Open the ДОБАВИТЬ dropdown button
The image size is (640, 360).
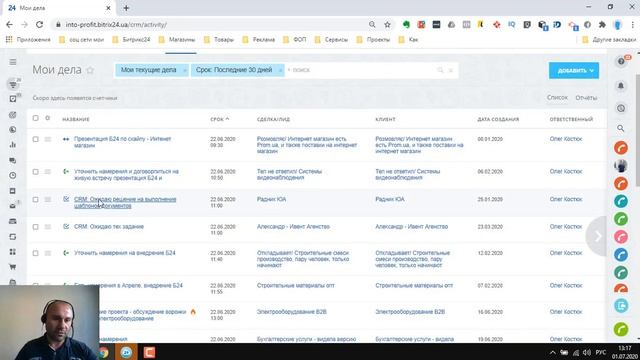[574, 70]
